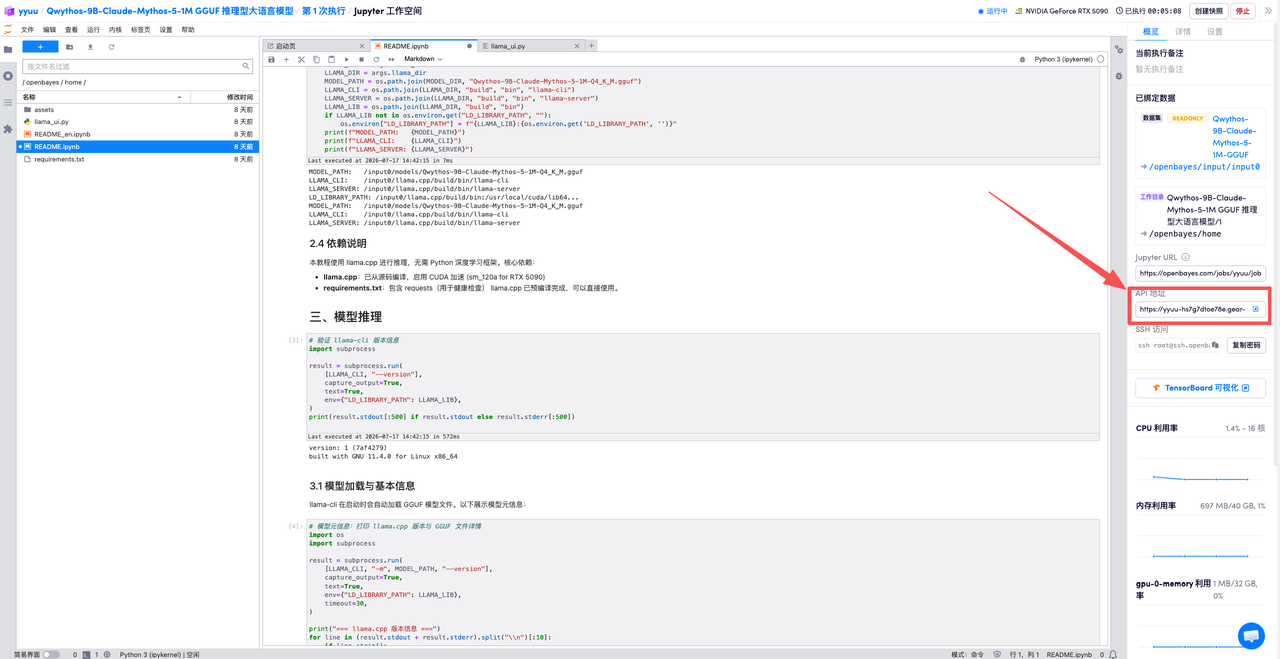Open the chat support bubble
Image resolution: width=1280 pixels, height=659 pixels.
click(x=1251, y=635)
